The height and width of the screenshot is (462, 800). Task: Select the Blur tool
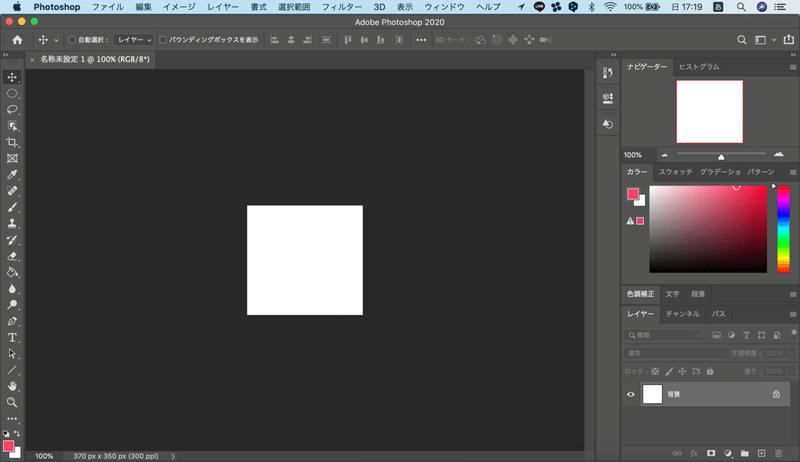(x=12, y=289)
